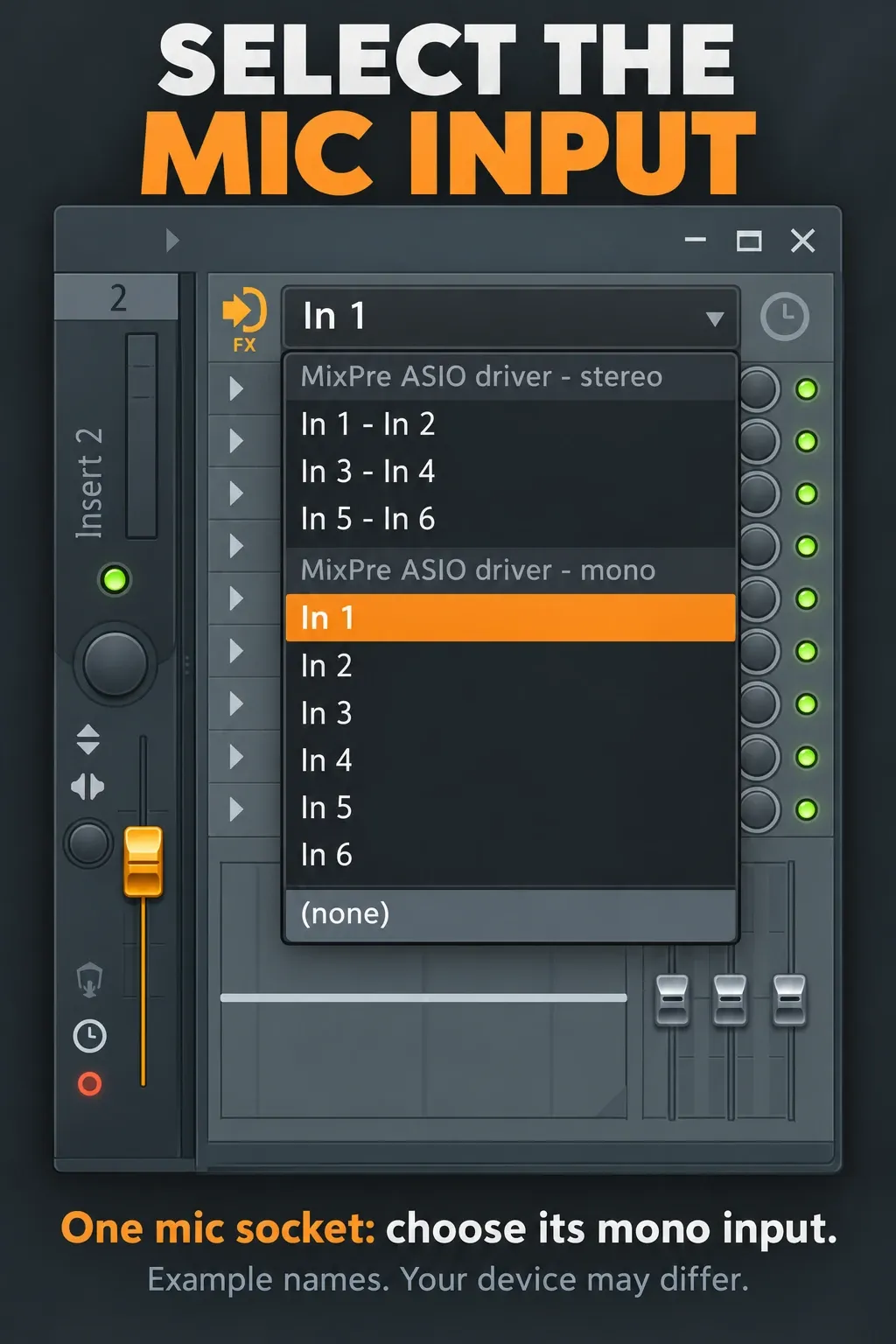
Task: Choose mono input In 4
Action: pyautogui.click(x=510, y=760)
